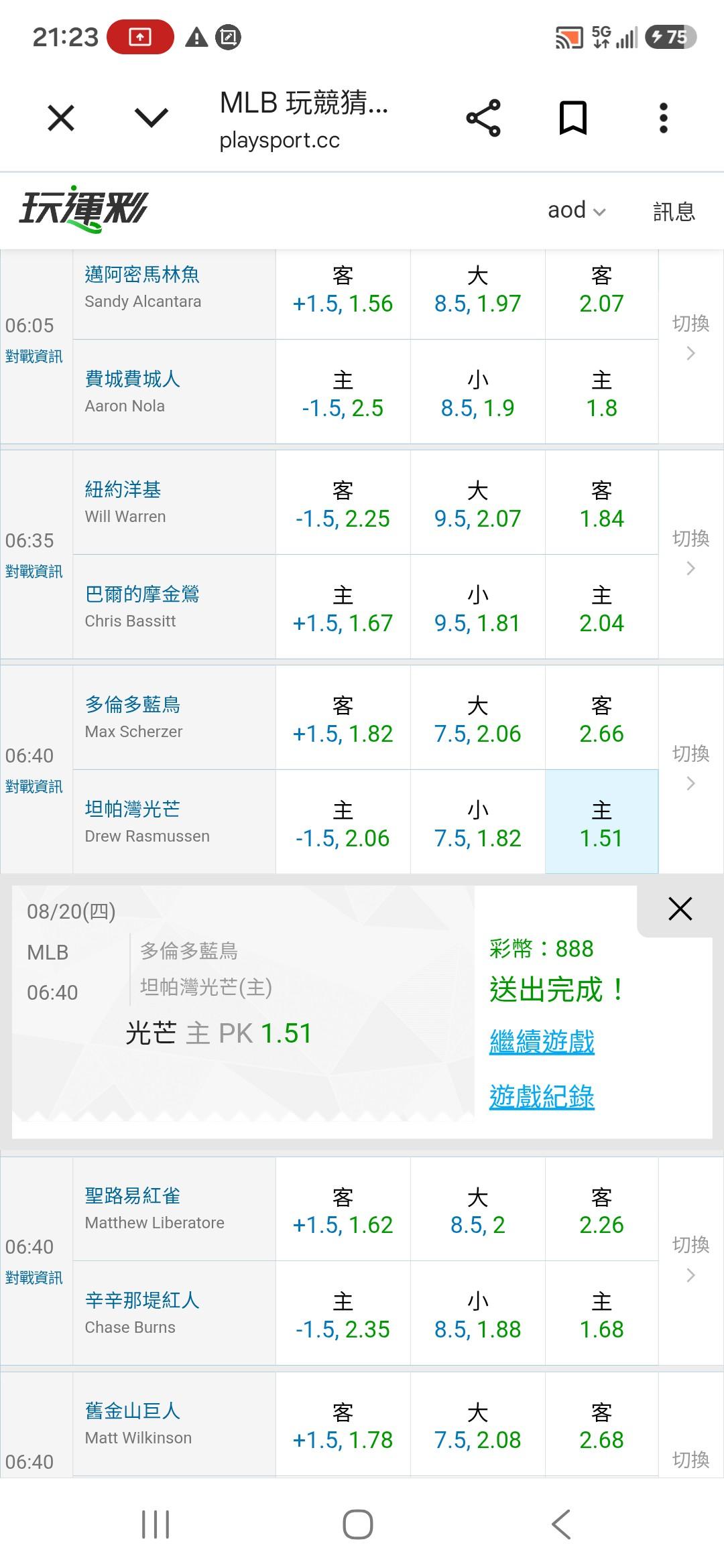The width and height of the screenshot is (724, 1568).
Task: Select 客 +1.5, 1.56 Marlins spread
Action: coord(343,290)
